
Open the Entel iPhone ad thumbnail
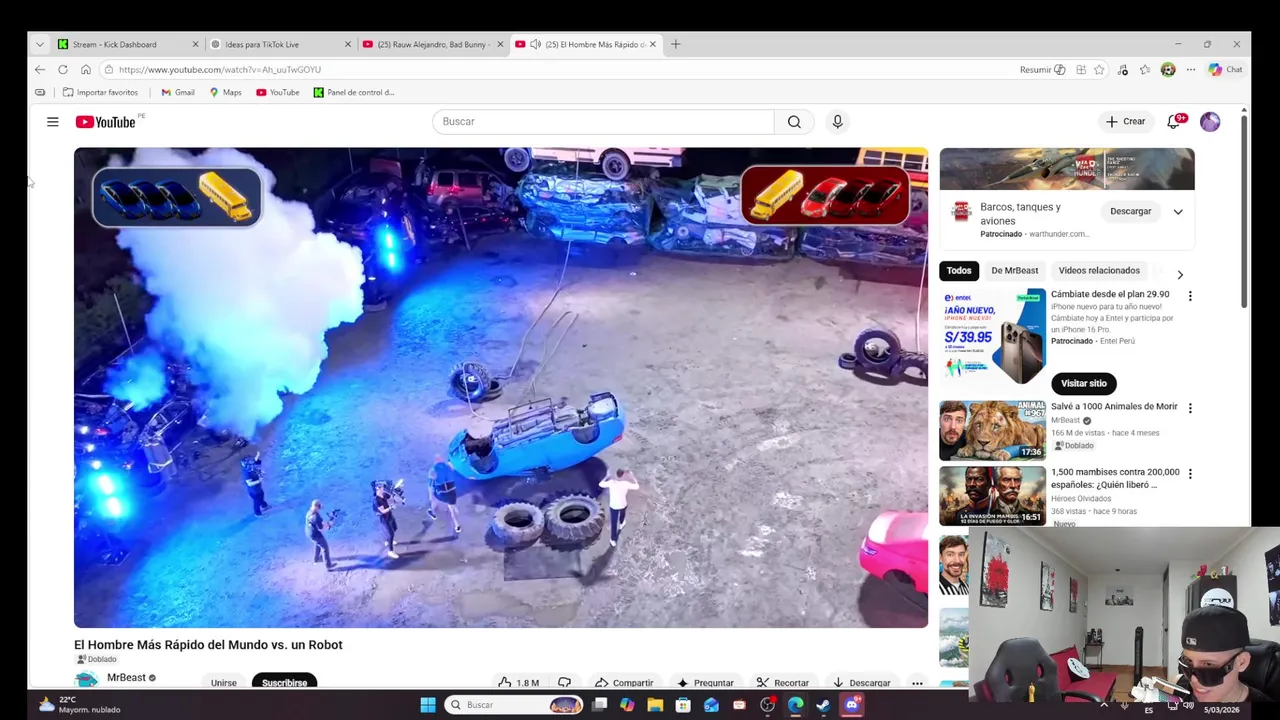(x=992, y=336)
